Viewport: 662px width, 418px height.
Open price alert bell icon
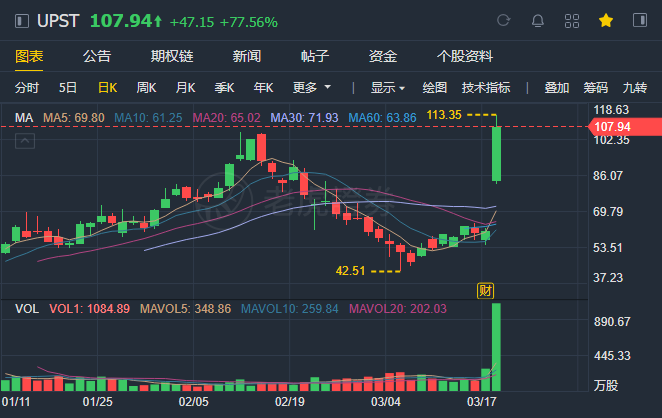coord(537,20)
